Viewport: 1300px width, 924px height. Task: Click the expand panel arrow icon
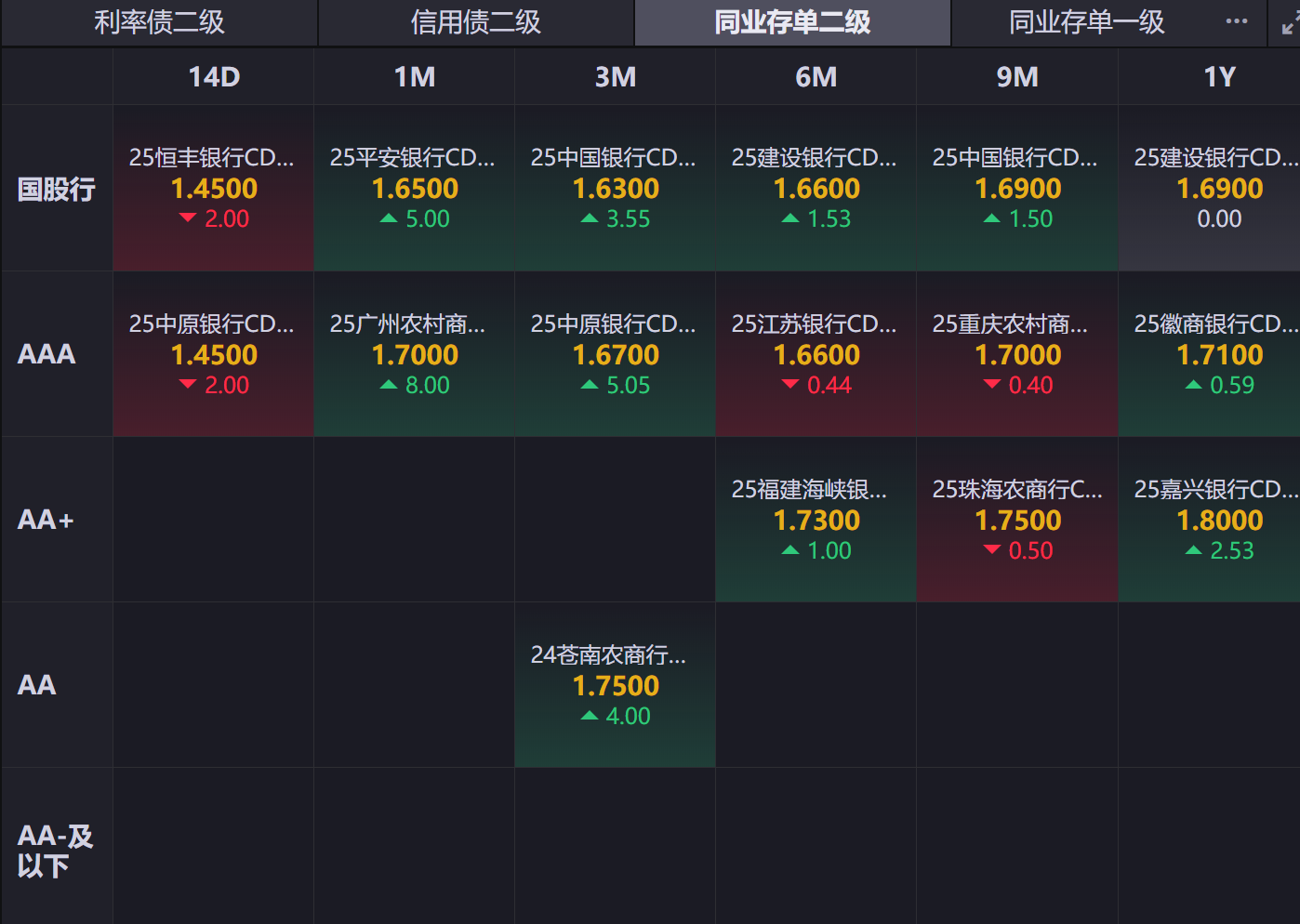pyautogui.click(x=1290, y=23)
